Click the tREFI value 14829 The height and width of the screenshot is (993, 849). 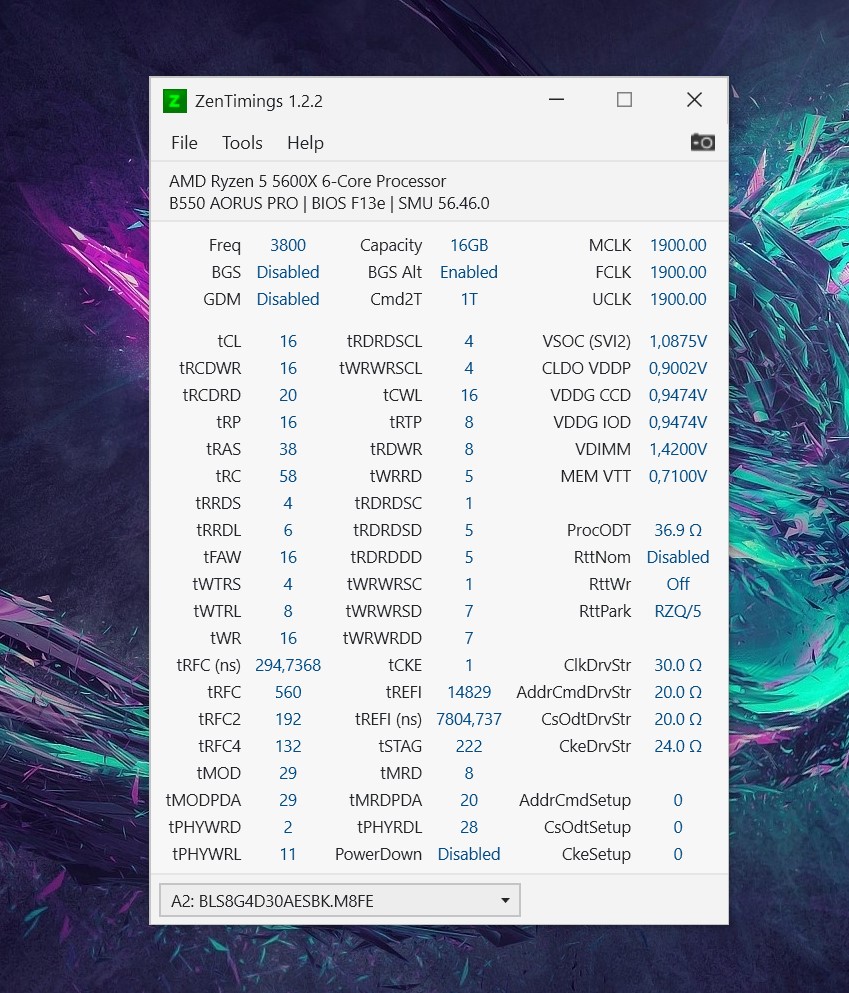click(469, 692)
